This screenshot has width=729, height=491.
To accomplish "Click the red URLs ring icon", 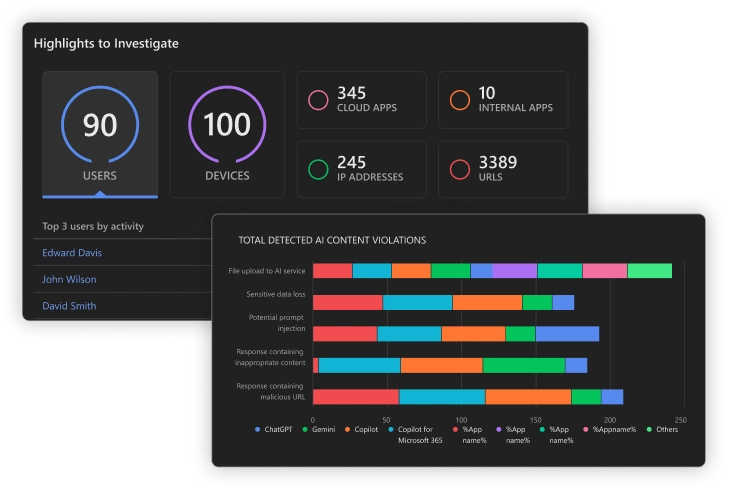I will click(460, 169).
